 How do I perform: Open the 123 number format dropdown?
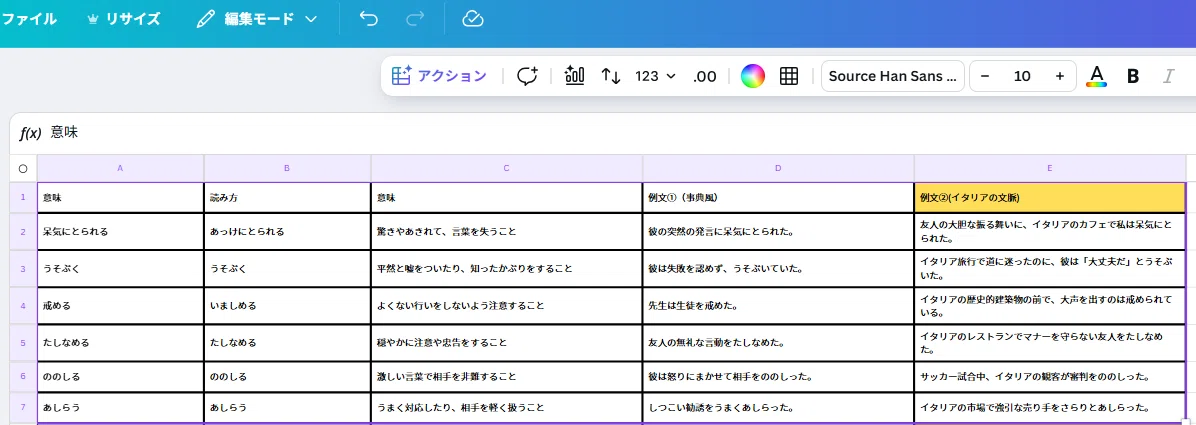[x=655, y=76]
